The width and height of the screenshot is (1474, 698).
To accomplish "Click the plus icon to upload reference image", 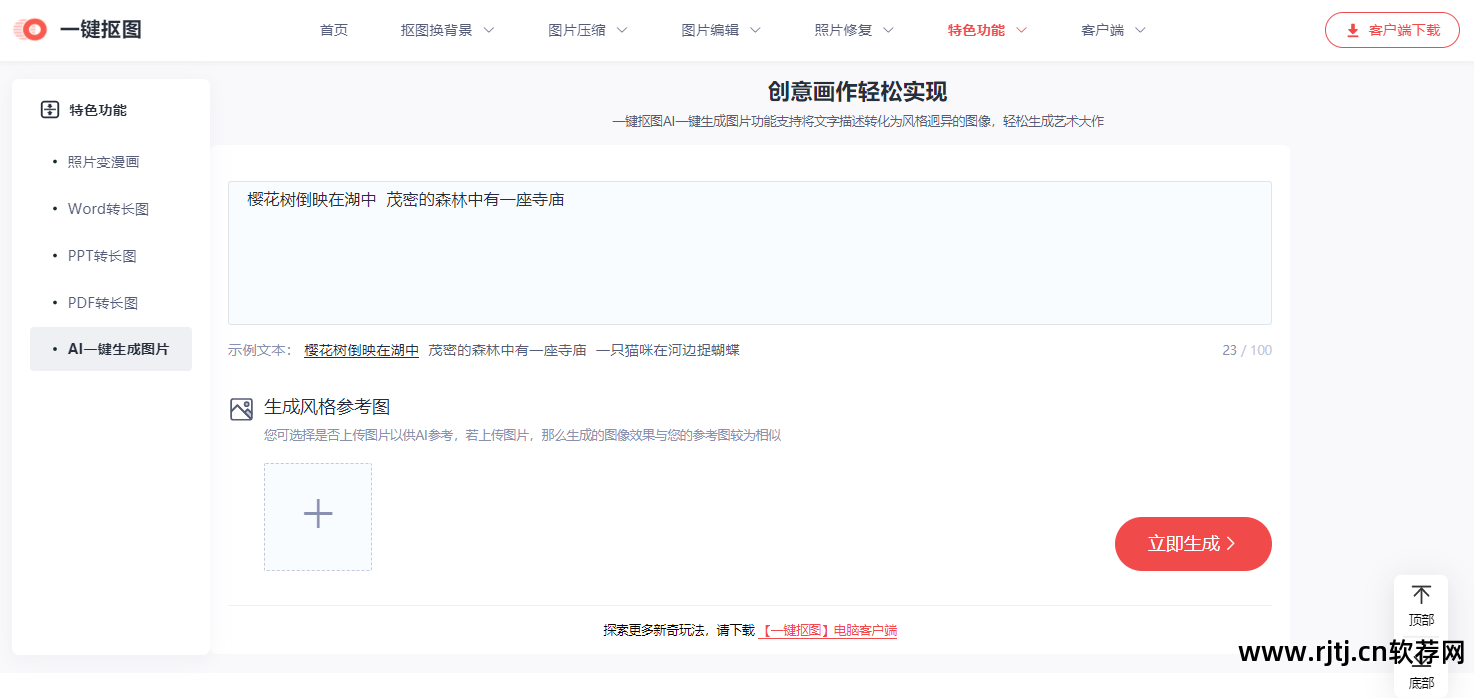I will tap(318, 513).
